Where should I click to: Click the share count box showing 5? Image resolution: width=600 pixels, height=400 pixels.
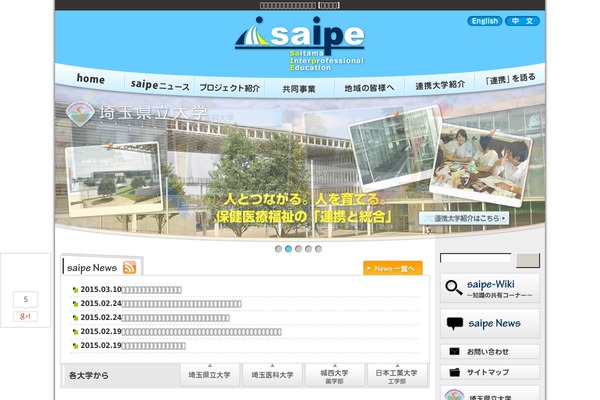25,299
